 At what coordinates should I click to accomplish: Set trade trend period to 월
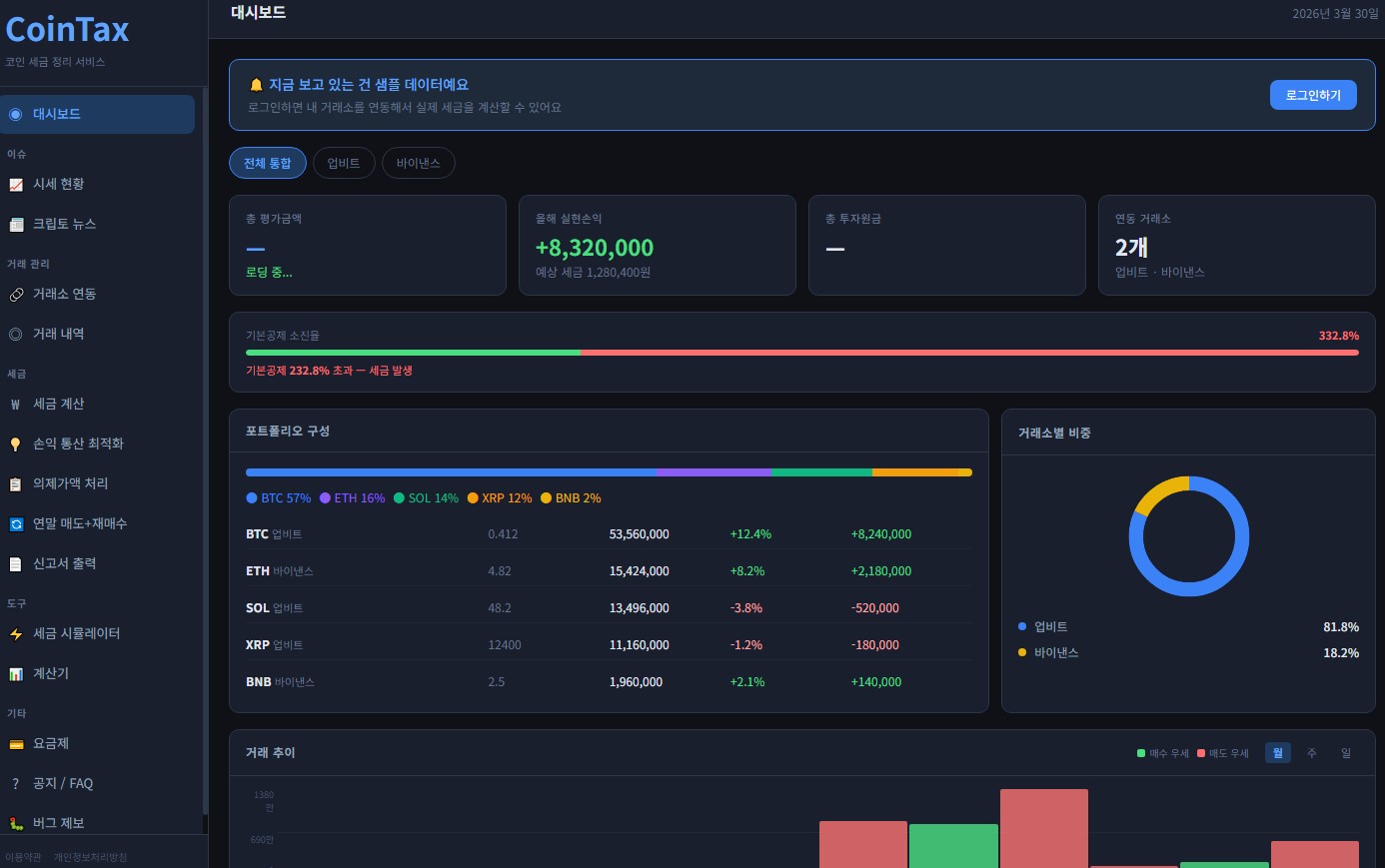tap(1278, 752)
